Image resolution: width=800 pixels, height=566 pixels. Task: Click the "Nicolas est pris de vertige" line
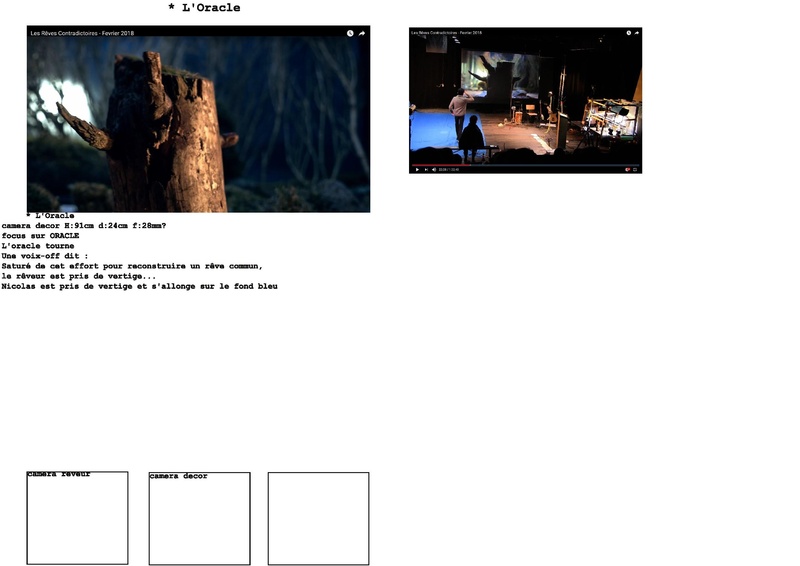140,286
